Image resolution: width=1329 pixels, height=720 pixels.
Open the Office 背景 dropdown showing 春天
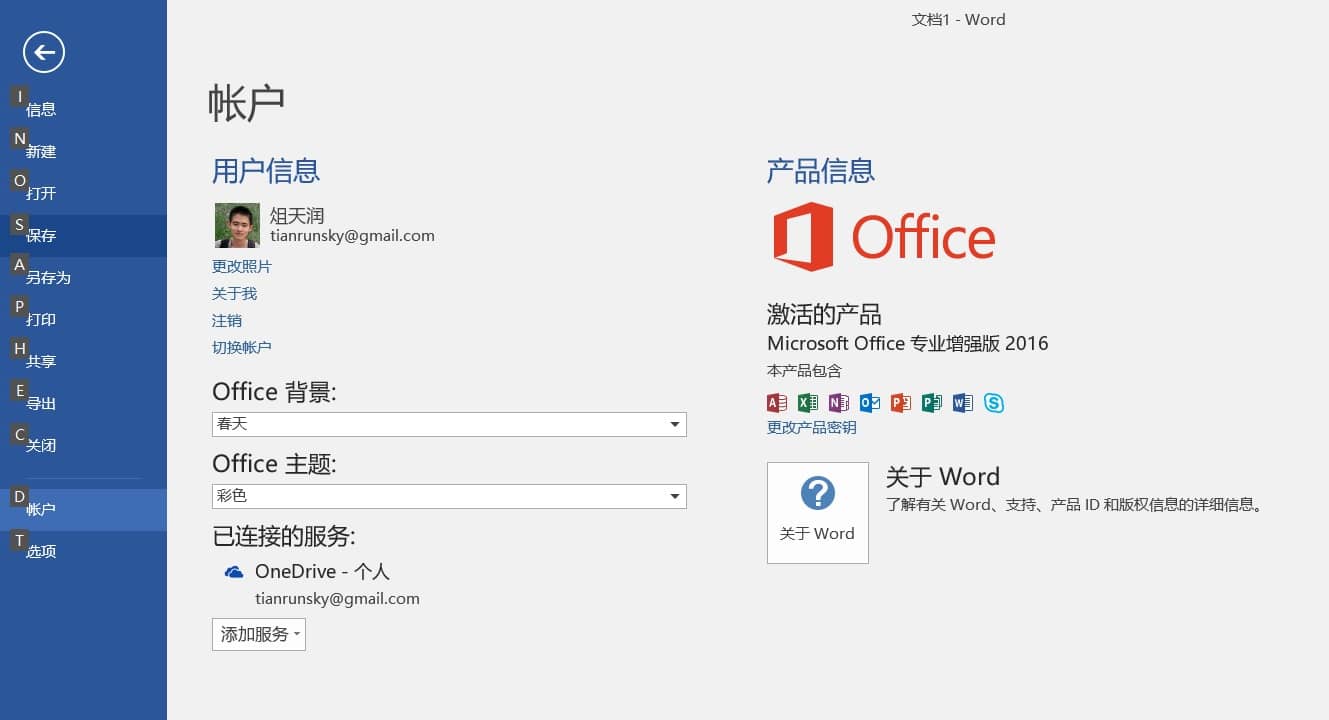click(449, 424)
